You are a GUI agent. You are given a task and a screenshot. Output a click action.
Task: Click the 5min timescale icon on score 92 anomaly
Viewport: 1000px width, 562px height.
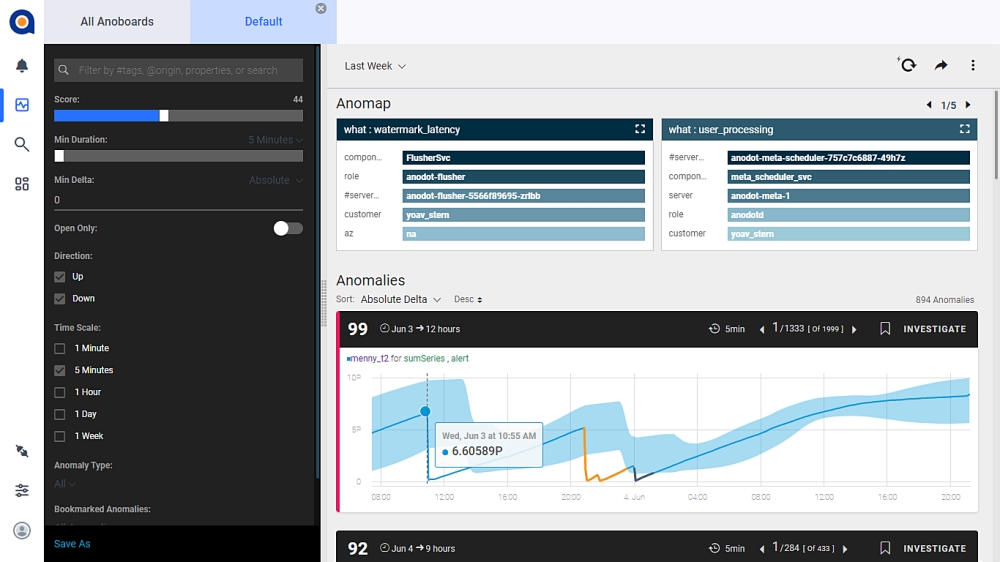714,548
